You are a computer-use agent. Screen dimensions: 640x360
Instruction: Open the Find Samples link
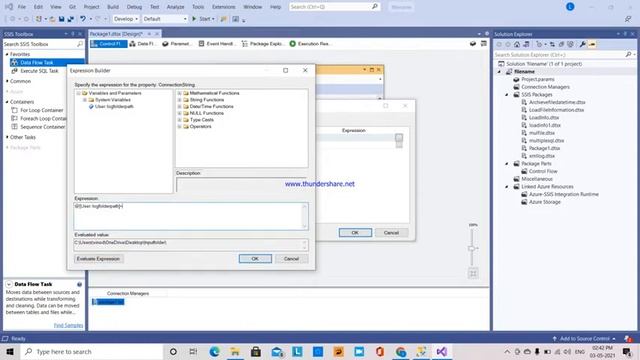click(x=68, y=325)
